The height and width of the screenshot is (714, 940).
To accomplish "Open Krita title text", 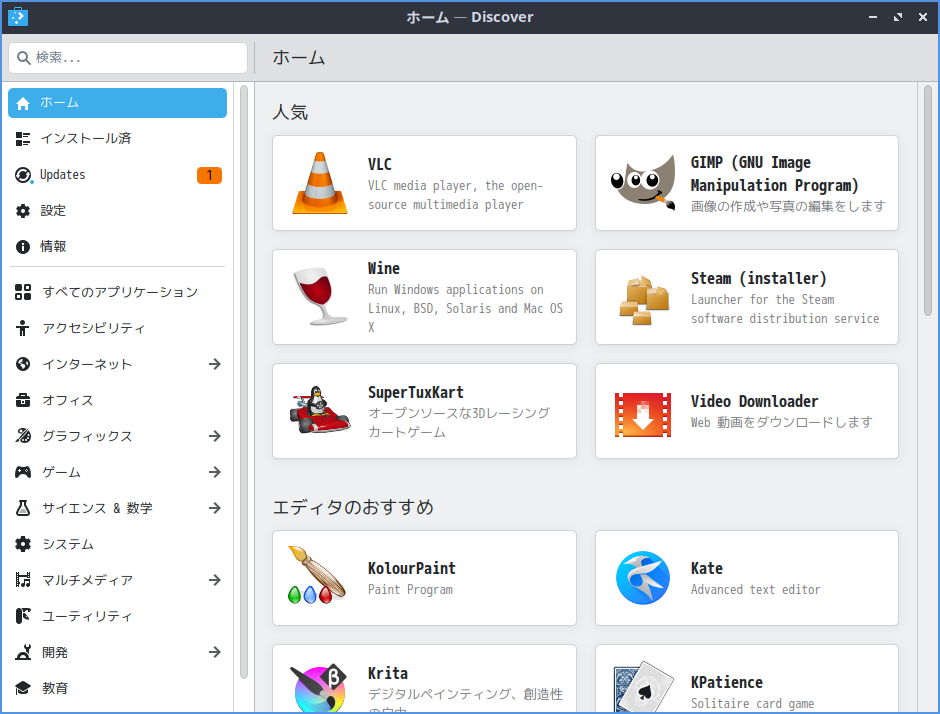I will [x=387, y=673].
